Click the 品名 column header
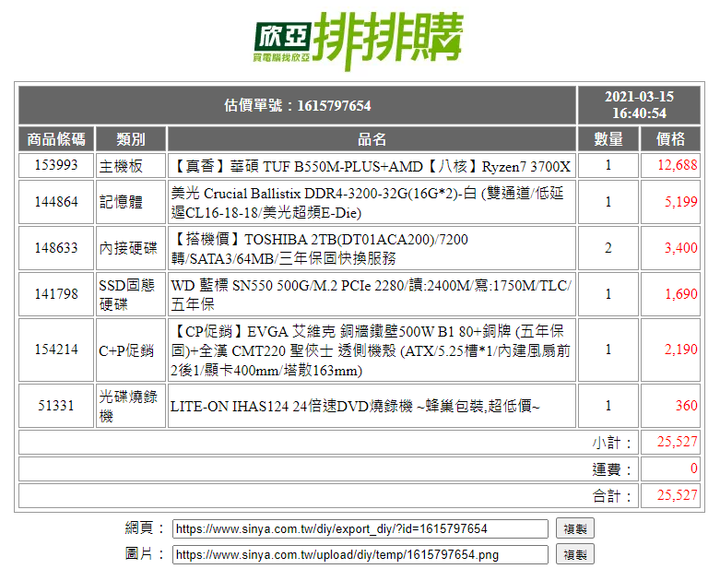Screen dimensions: 720x569 coord(371,139)
